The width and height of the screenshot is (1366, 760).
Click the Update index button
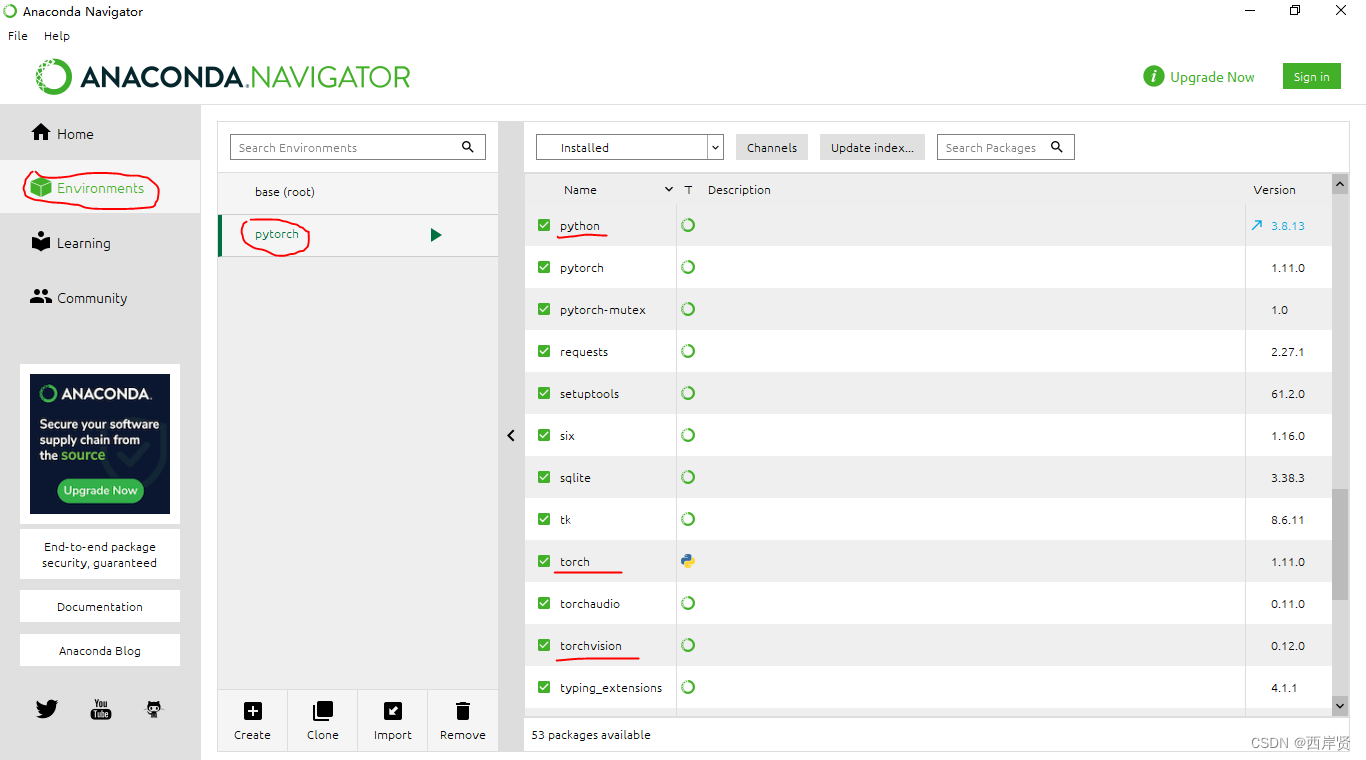point(872,147)
